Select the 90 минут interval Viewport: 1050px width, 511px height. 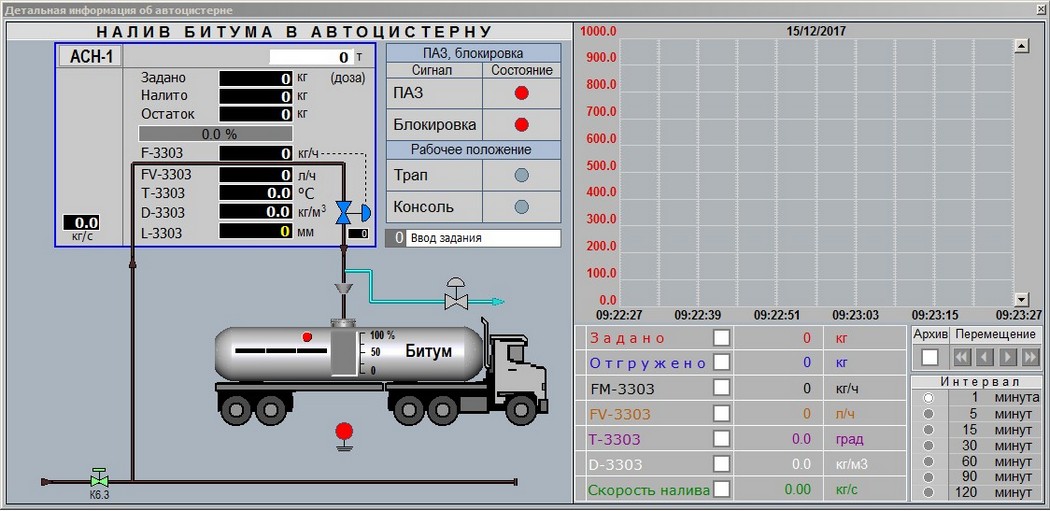pyautogui.click(x=928, y=477)
